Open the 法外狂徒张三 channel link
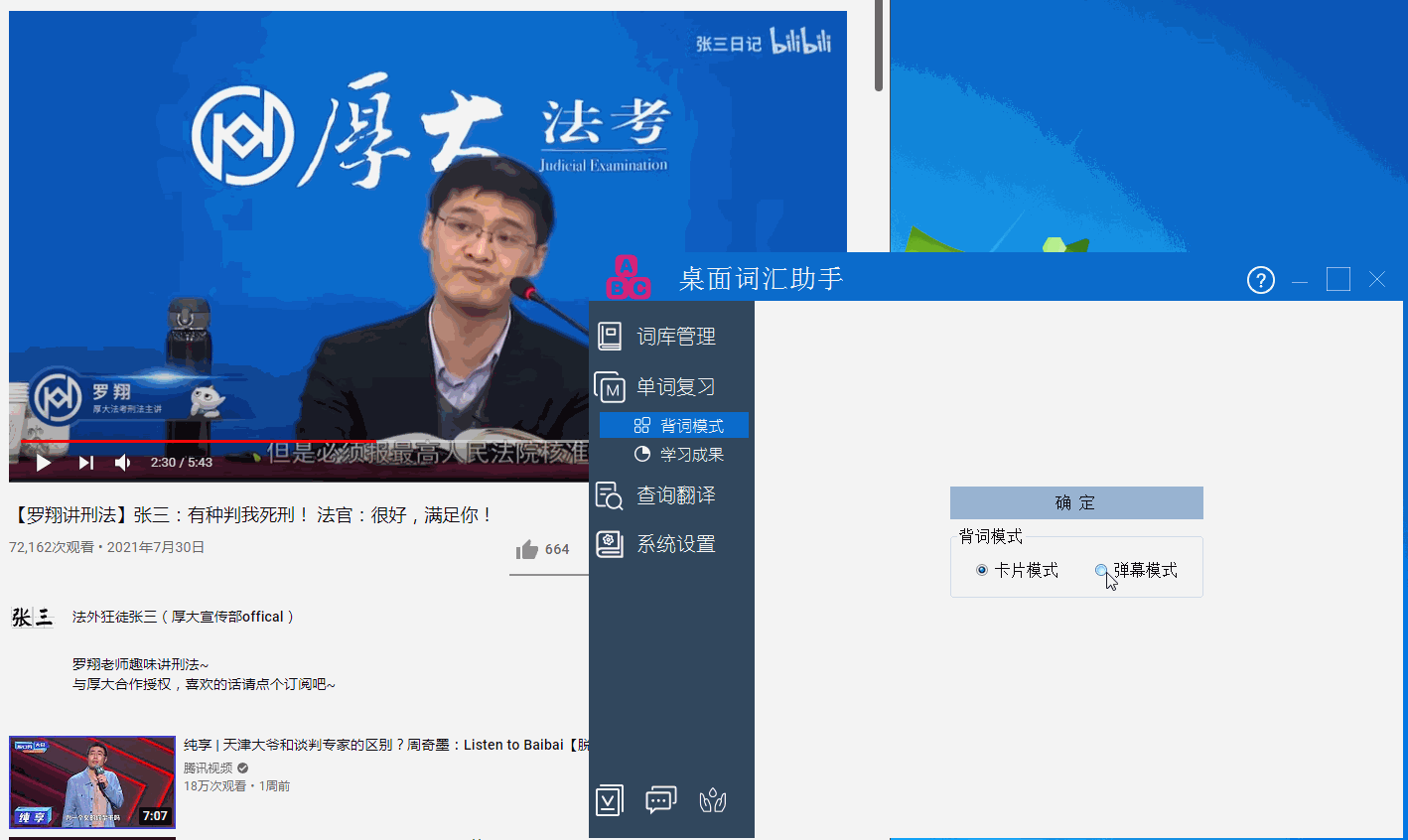The height and width of the screenshot is (840, 1408). (184, 617)
